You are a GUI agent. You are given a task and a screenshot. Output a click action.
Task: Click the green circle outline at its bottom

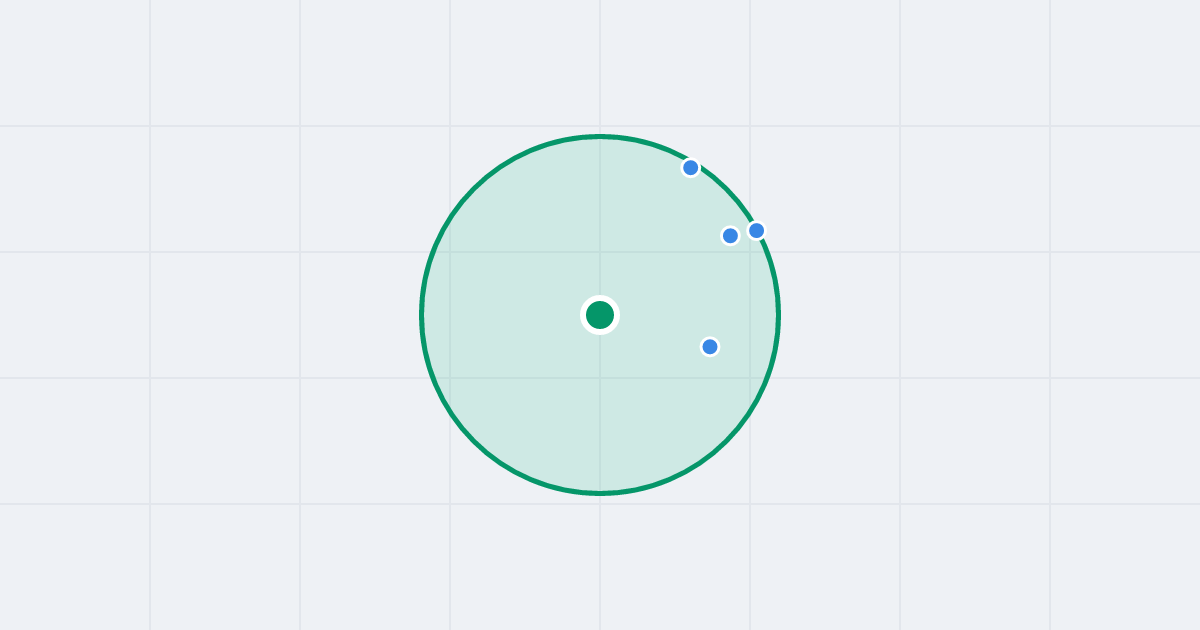tap(600, 493)
